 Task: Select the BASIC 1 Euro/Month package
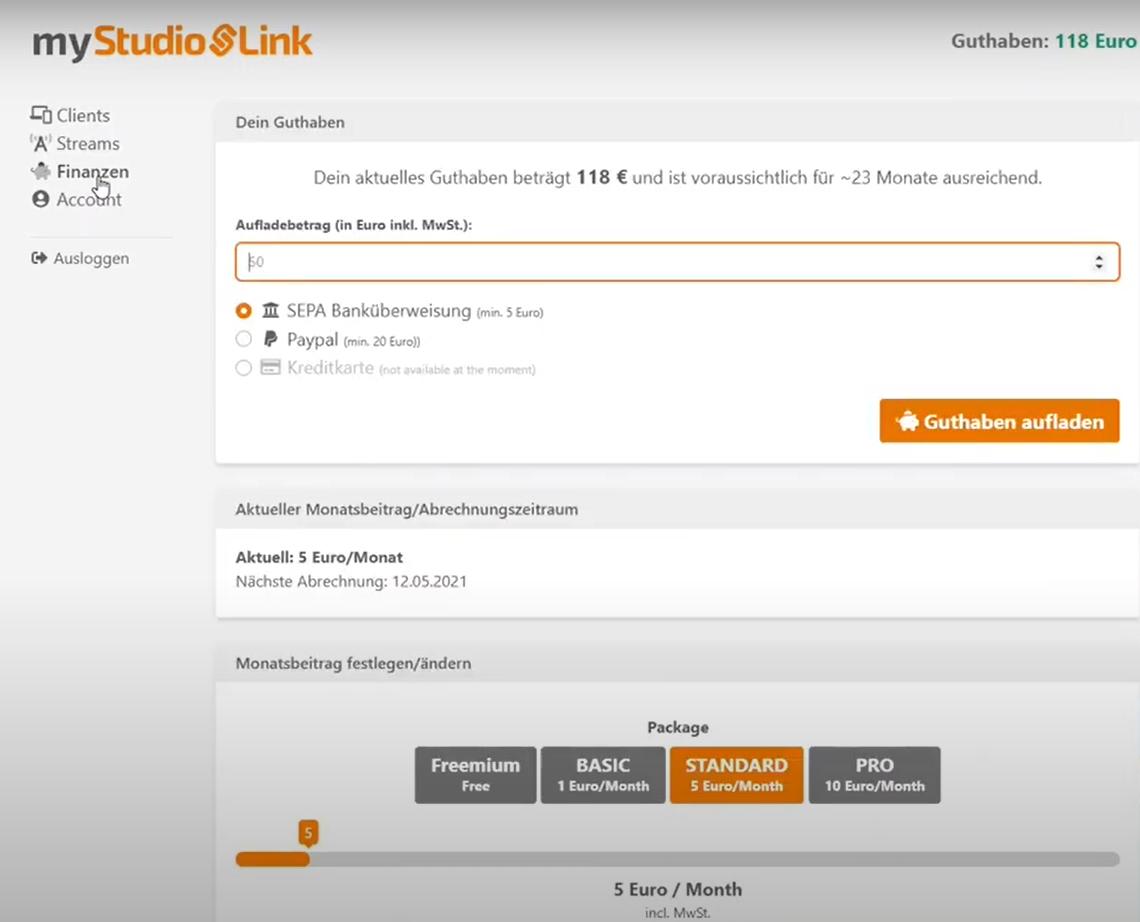click(603, 774)
